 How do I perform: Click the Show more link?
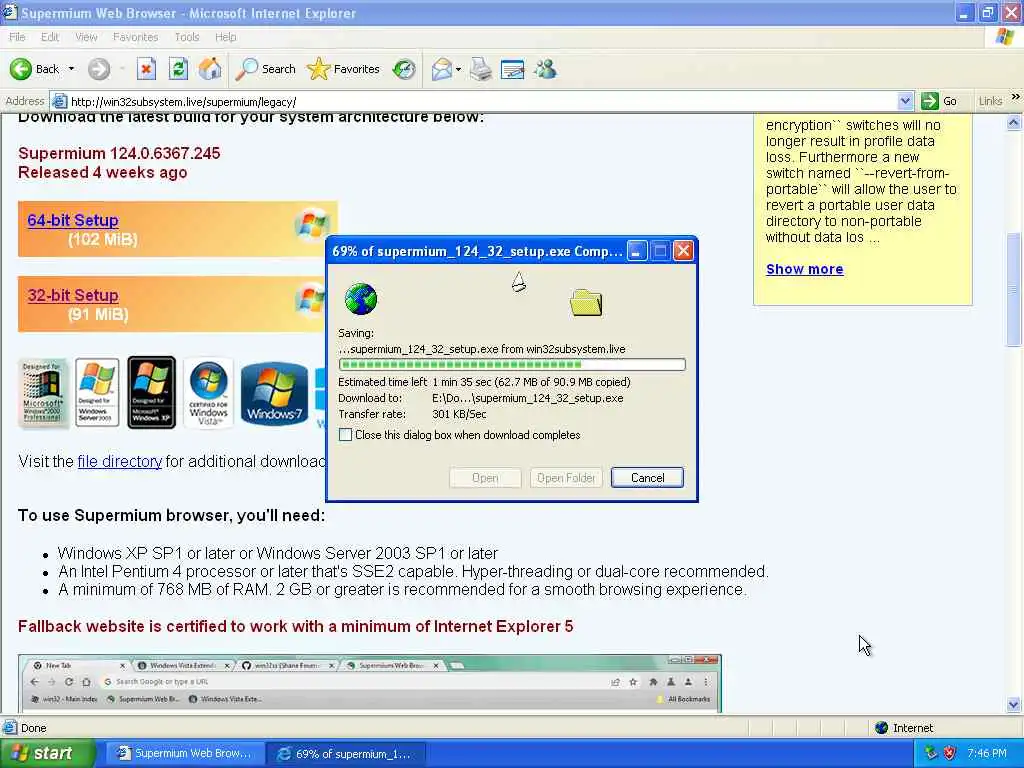pyautogui.click(x=805, y=269)
